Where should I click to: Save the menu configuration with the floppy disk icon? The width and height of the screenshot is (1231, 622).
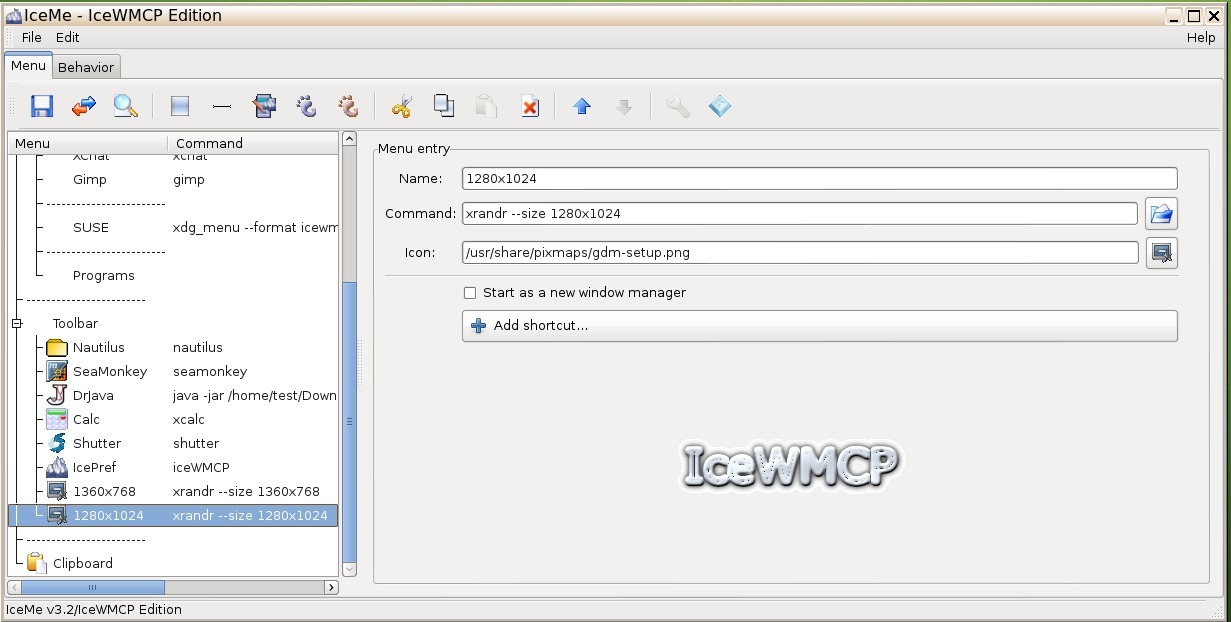click(x=41, y=105)
